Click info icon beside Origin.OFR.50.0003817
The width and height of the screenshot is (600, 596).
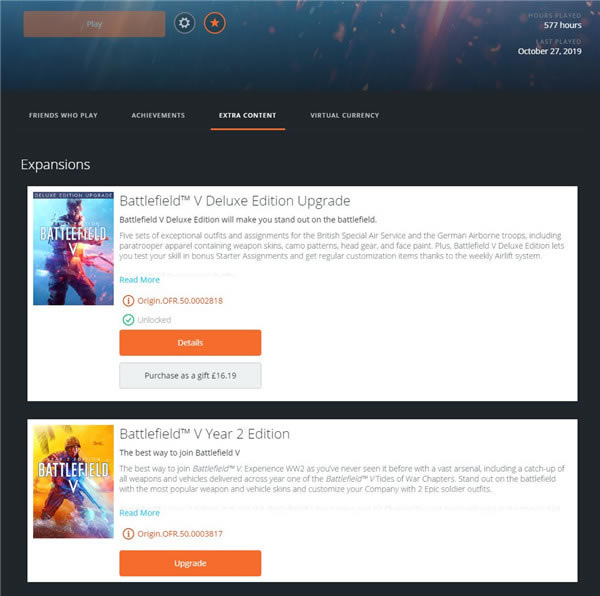pos(128,534)
